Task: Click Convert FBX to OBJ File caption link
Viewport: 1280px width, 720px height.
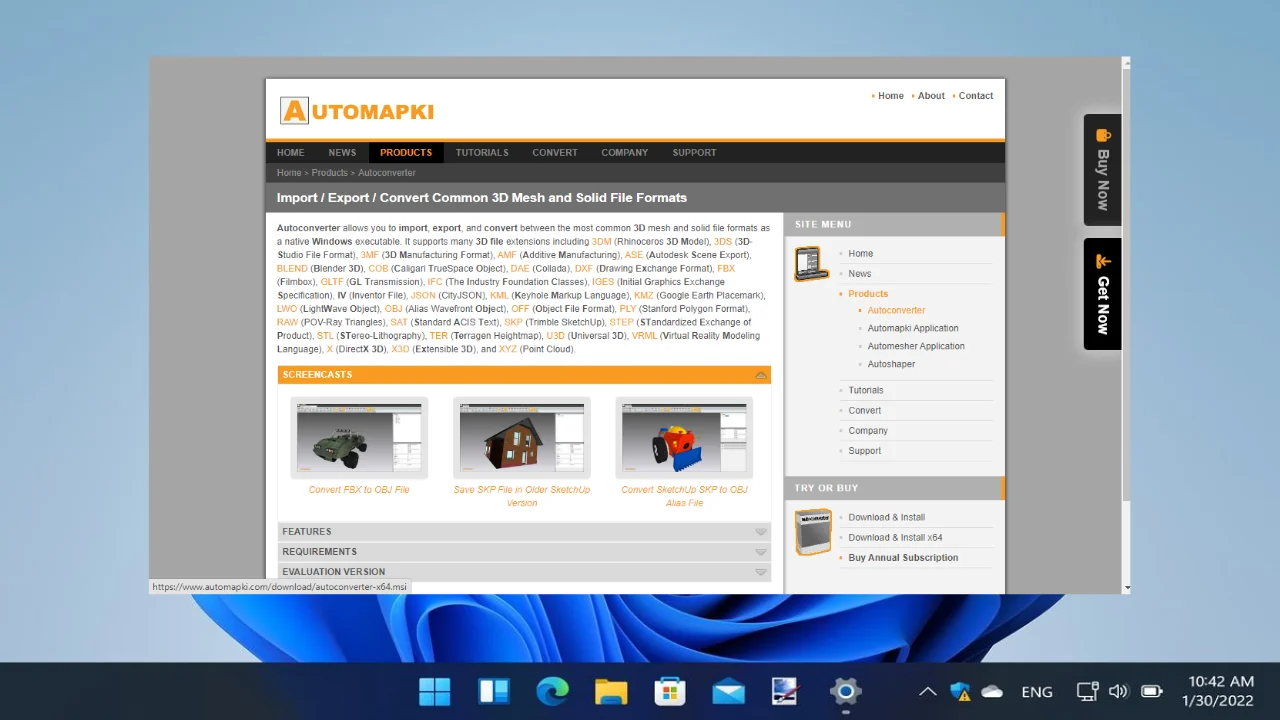Action: tap(359, 490)
